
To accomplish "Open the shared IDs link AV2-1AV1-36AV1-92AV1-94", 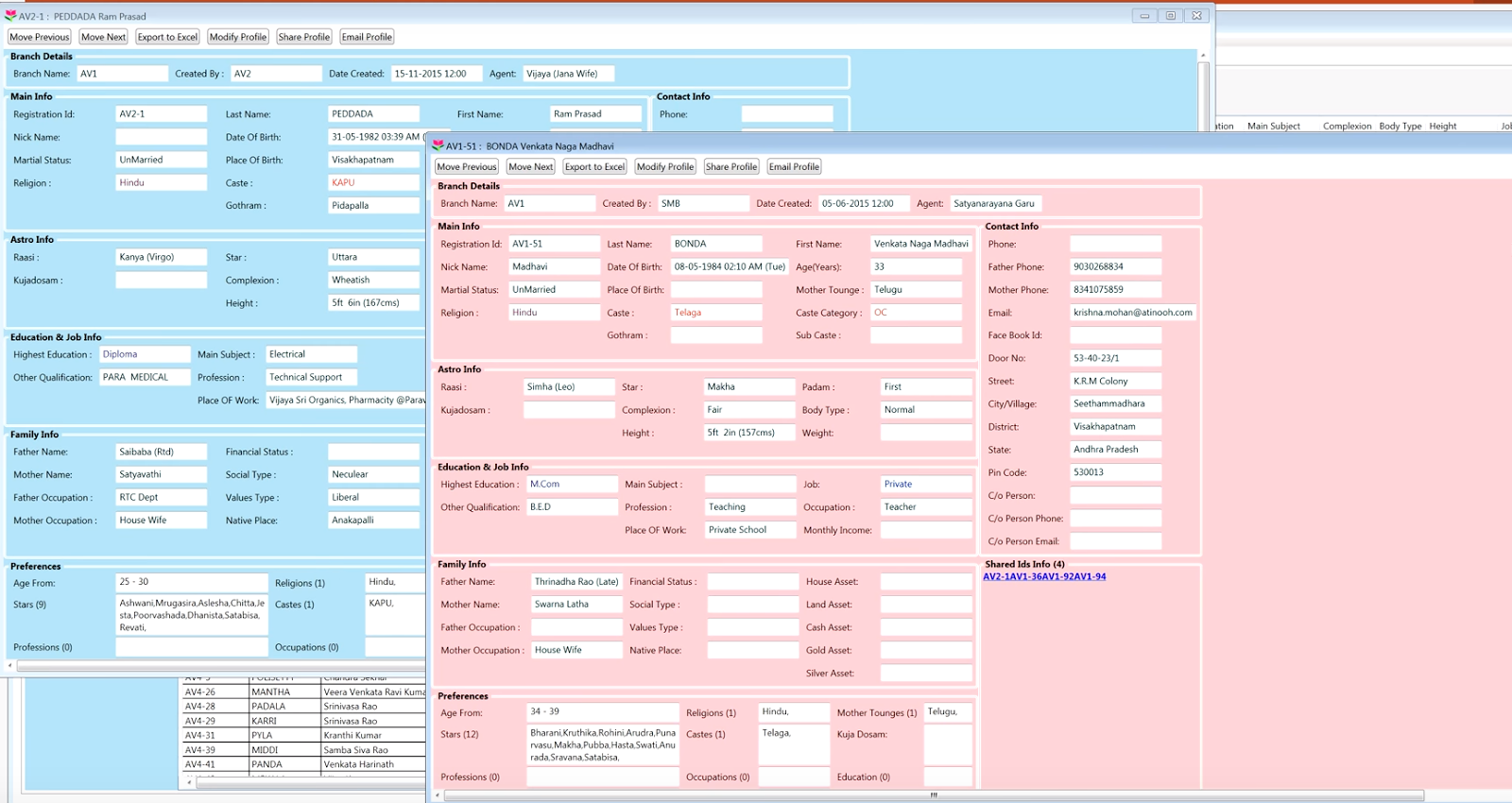I will click(x=1044, y=576).
